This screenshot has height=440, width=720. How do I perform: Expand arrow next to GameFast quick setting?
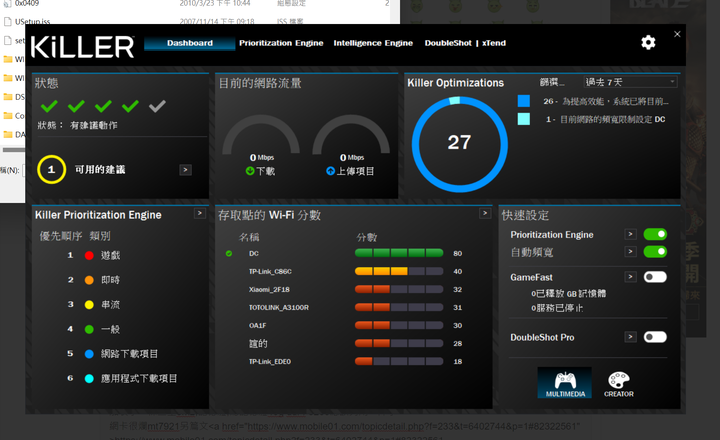point(630,277)
